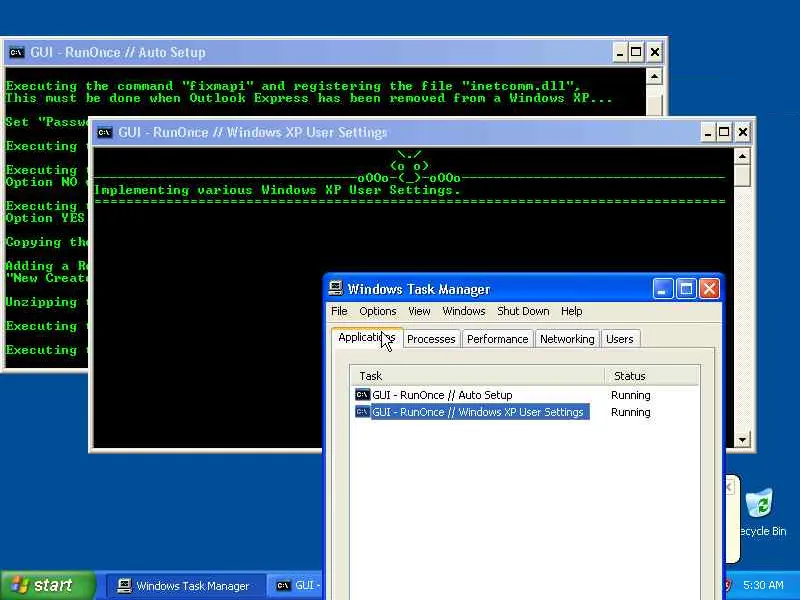Maximize the Windows Task Manager window
This screenshot has width=800, height=600.
[x=686, y=289]
